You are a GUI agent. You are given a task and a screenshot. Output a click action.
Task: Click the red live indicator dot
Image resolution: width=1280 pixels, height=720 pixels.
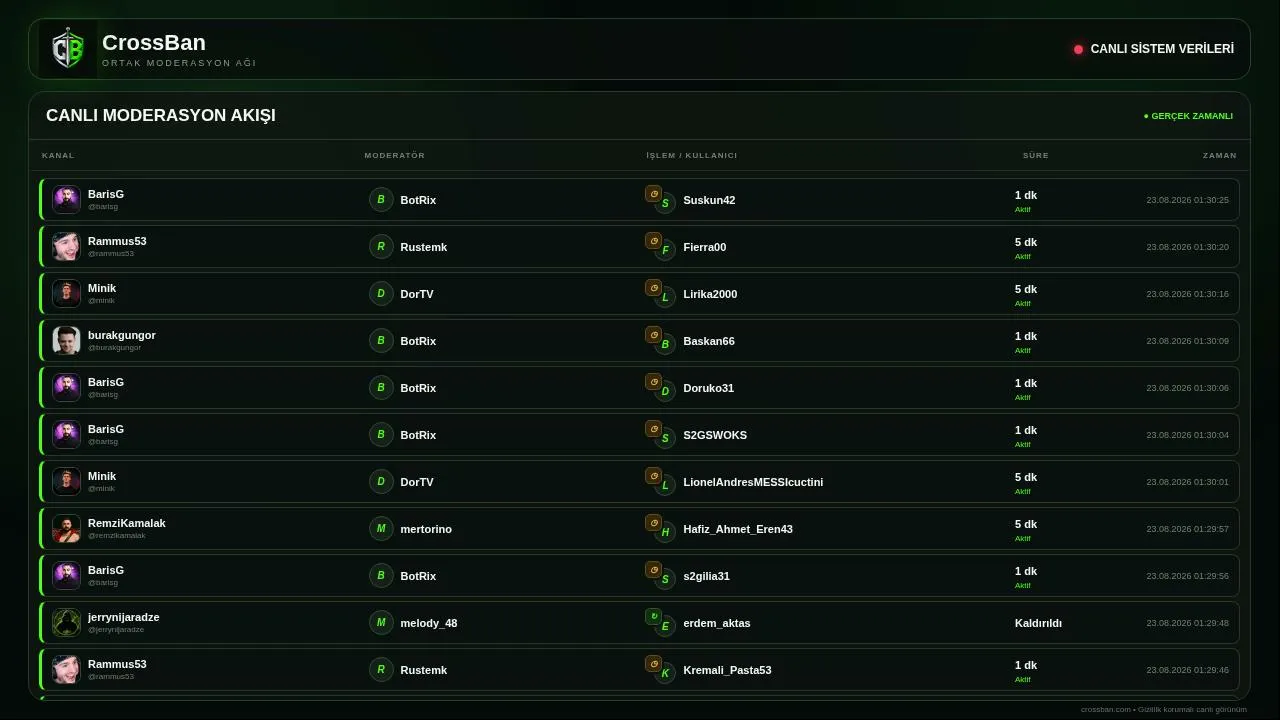pyautogui.click(x=1078, y=49)
